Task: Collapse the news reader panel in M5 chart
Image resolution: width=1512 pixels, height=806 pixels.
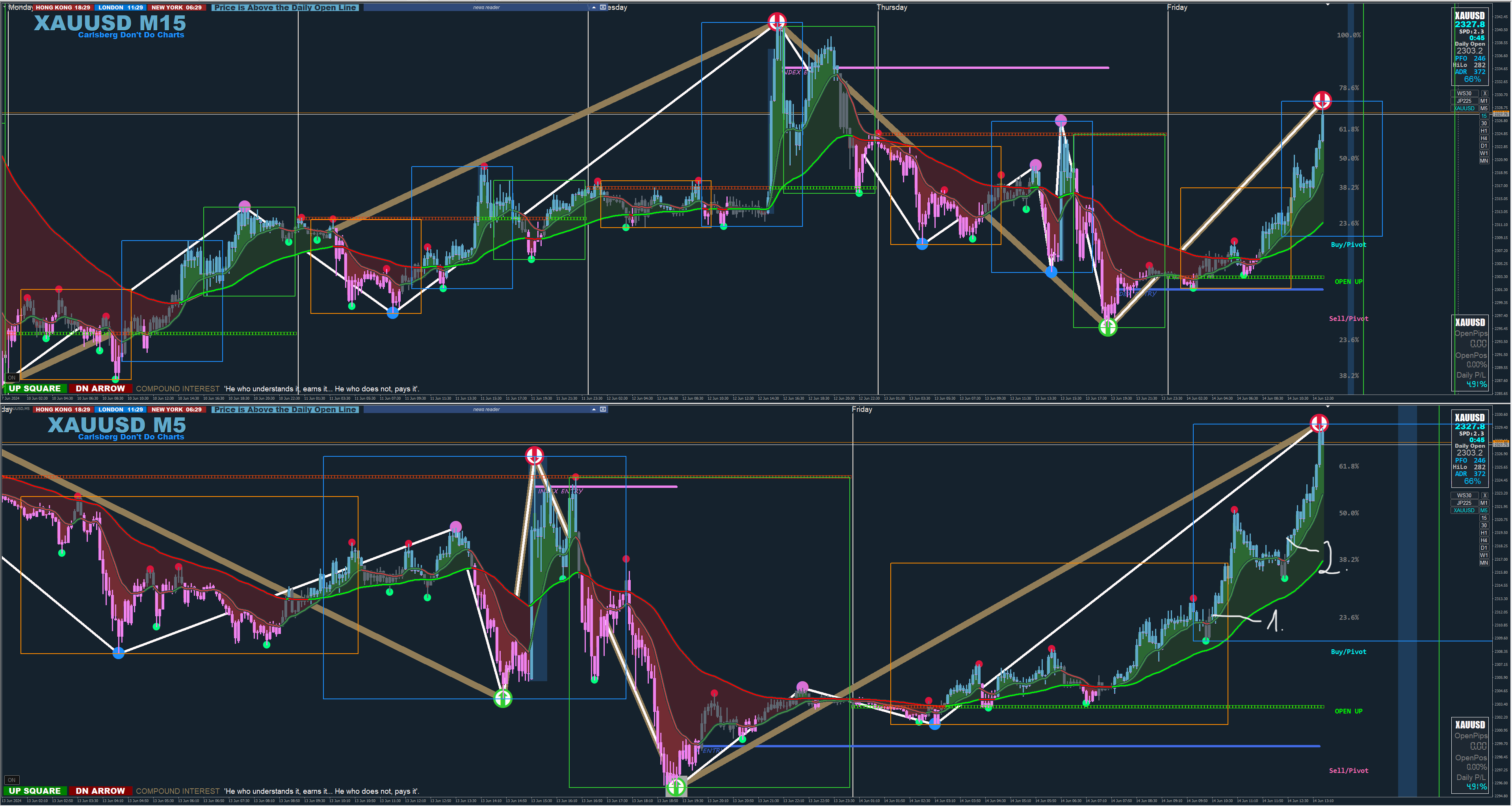Action: coord(594,409)
